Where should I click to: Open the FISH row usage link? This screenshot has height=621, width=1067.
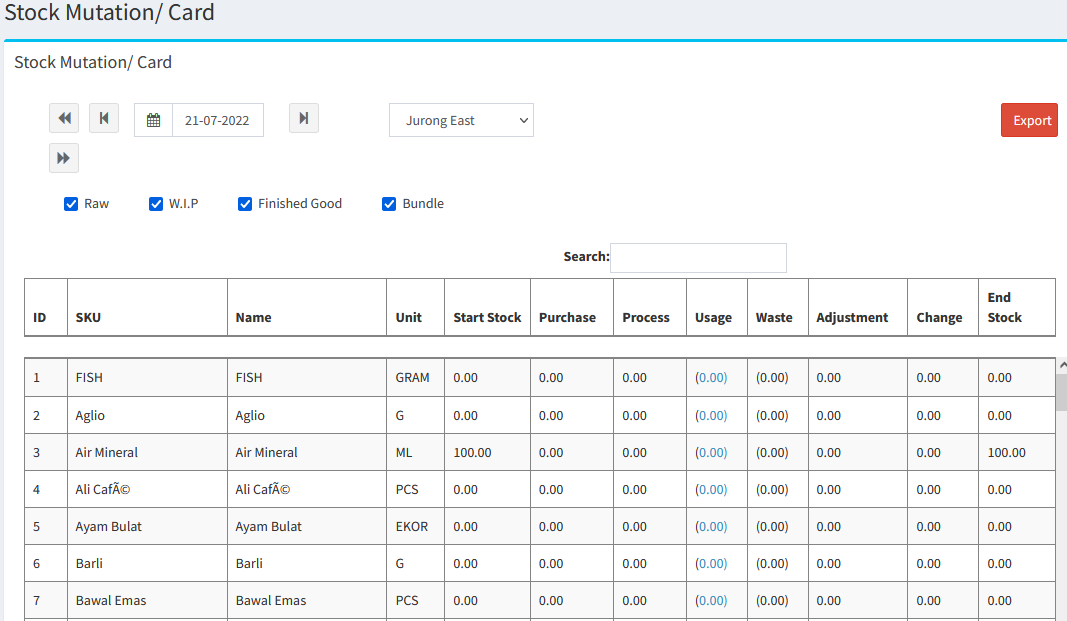[711, 377]
